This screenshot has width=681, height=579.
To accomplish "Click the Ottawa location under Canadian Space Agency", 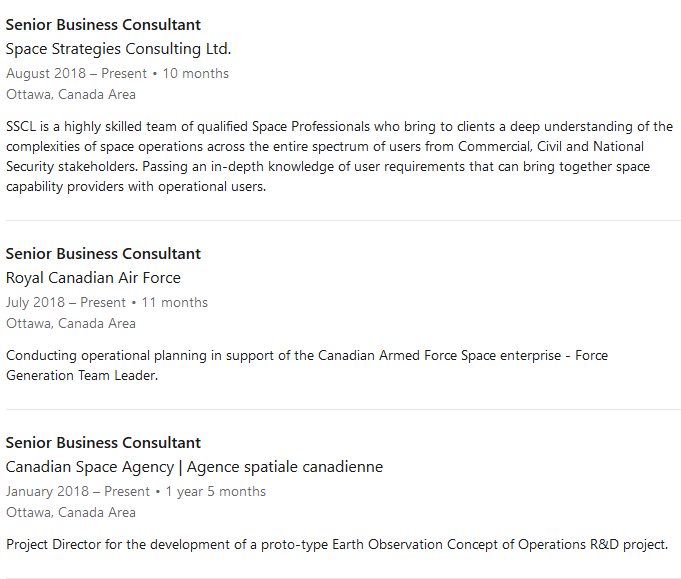I will point(71,513).
